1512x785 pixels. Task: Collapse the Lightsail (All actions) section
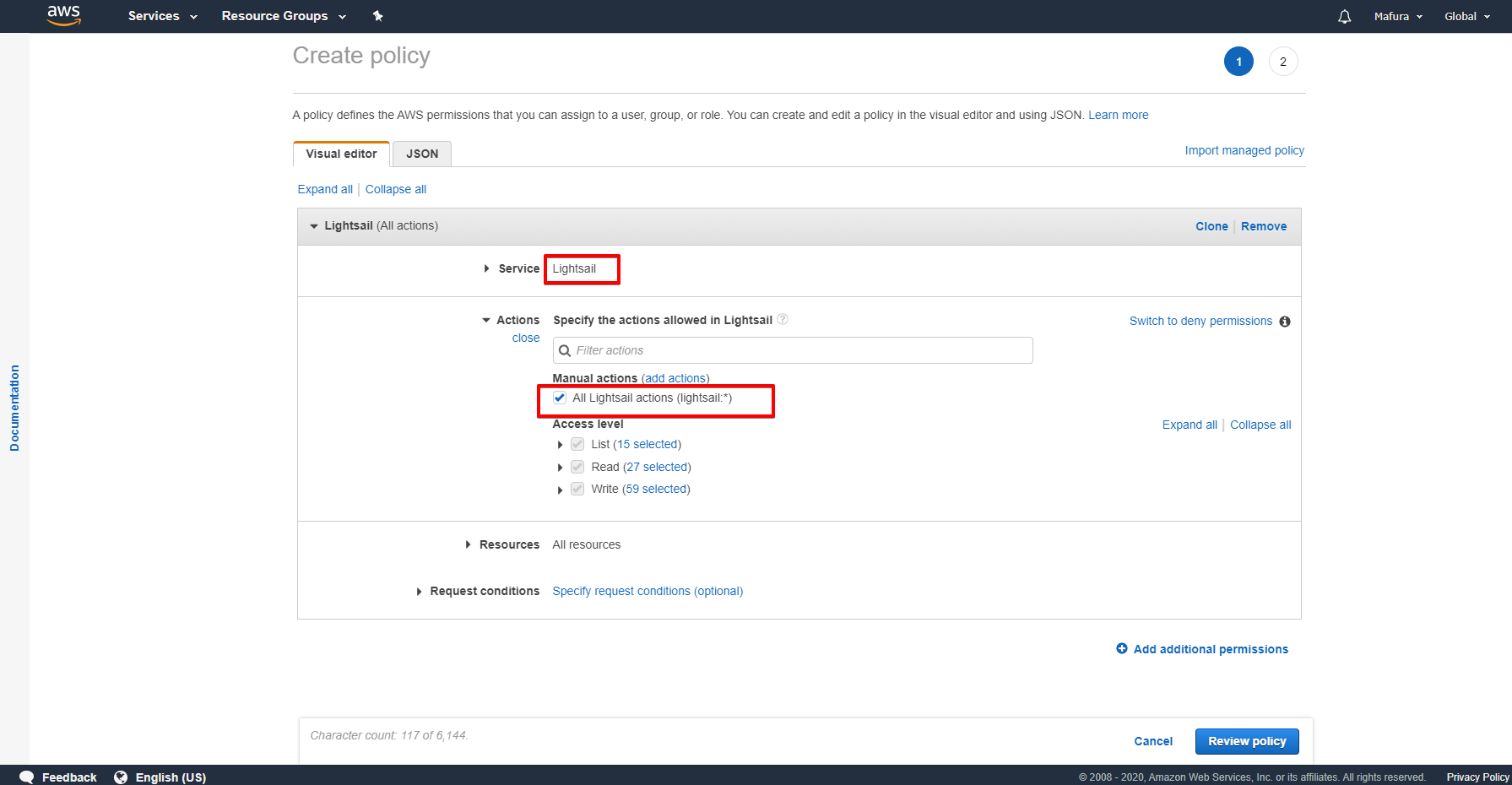(314, 226)
